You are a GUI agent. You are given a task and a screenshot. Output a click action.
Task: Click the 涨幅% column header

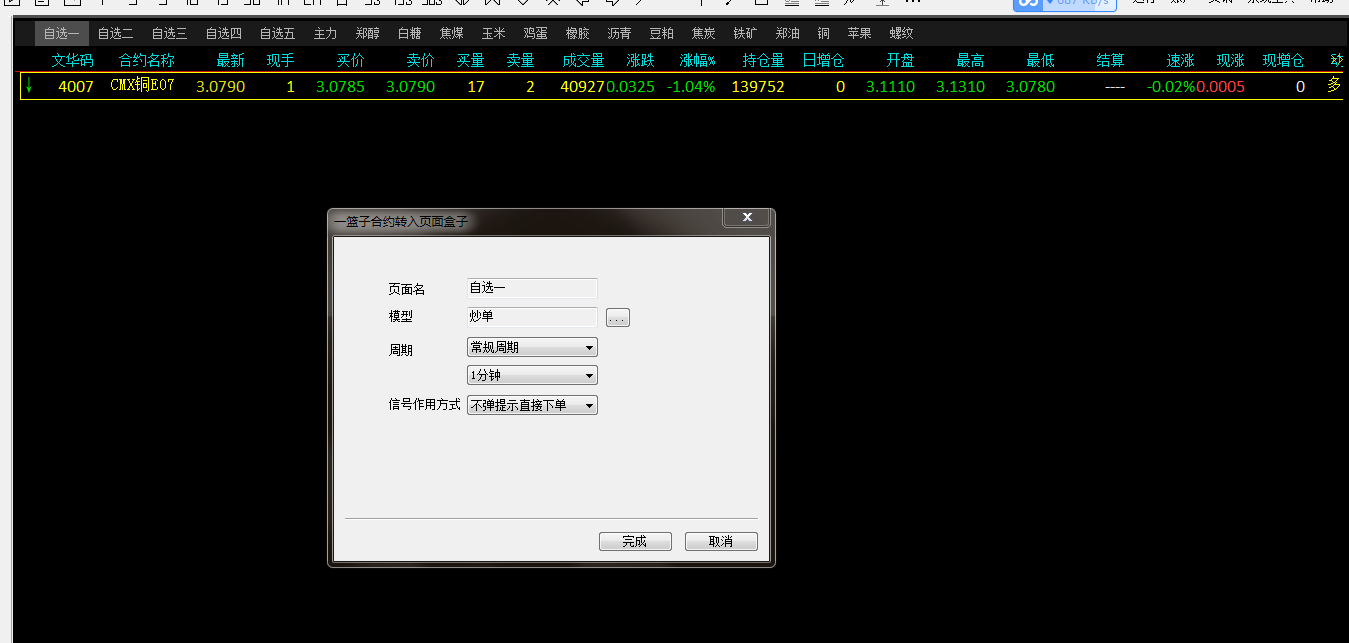[697, 61]
